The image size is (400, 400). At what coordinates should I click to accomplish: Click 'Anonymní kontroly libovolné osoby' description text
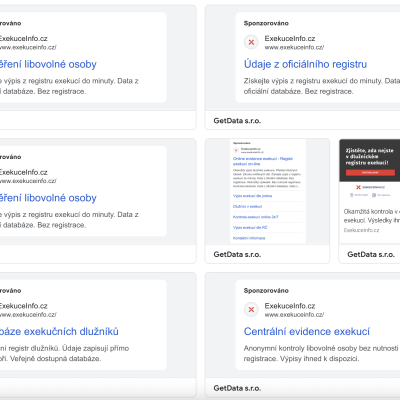(x=322, y=353)
